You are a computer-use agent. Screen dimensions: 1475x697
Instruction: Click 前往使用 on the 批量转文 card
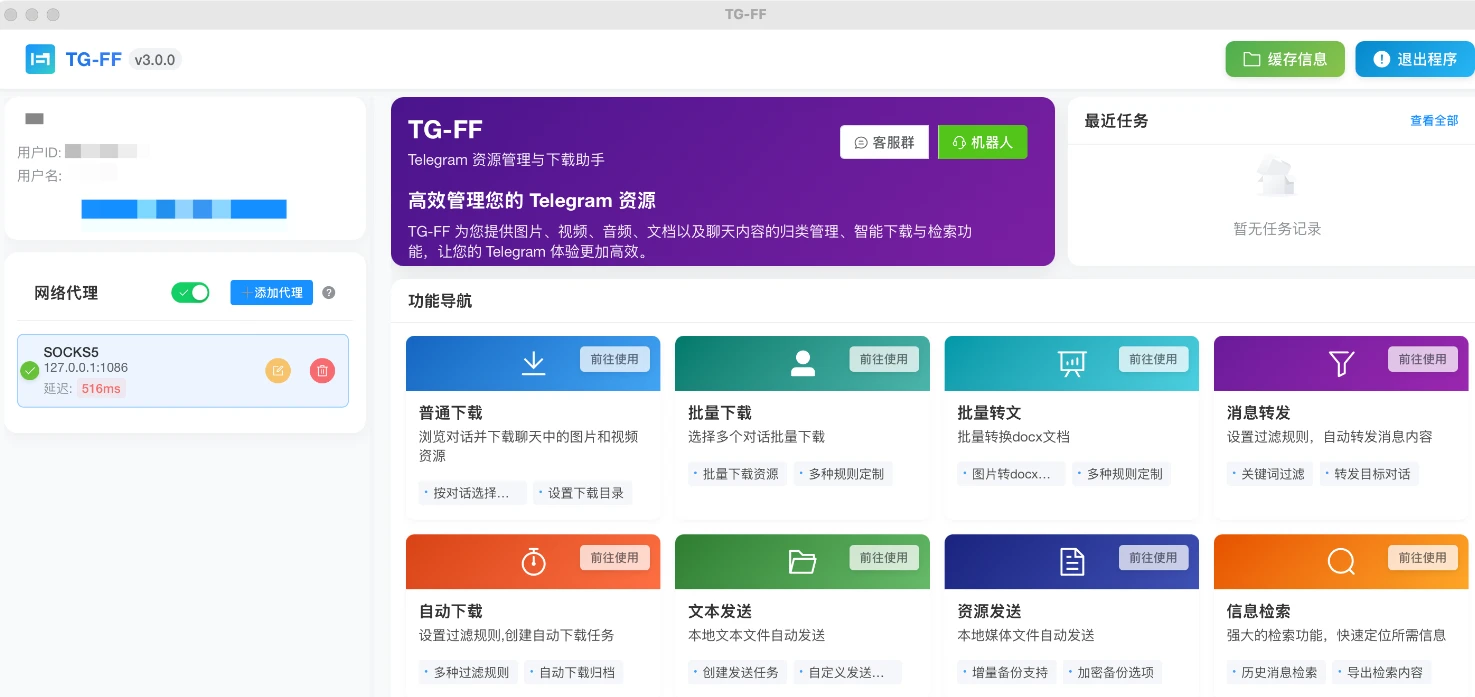pyautogui.click(x=1154, y=359)
